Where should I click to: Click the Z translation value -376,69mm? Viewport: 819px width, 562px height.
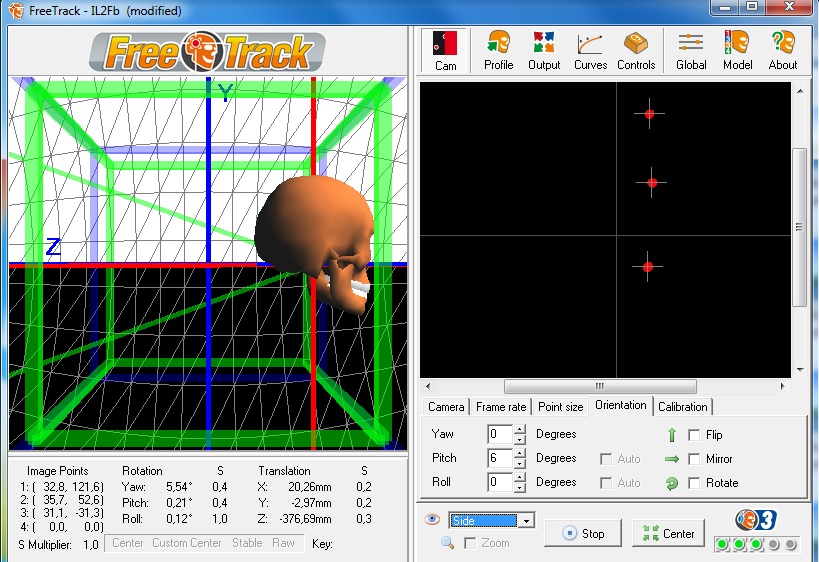pos(306,519)
